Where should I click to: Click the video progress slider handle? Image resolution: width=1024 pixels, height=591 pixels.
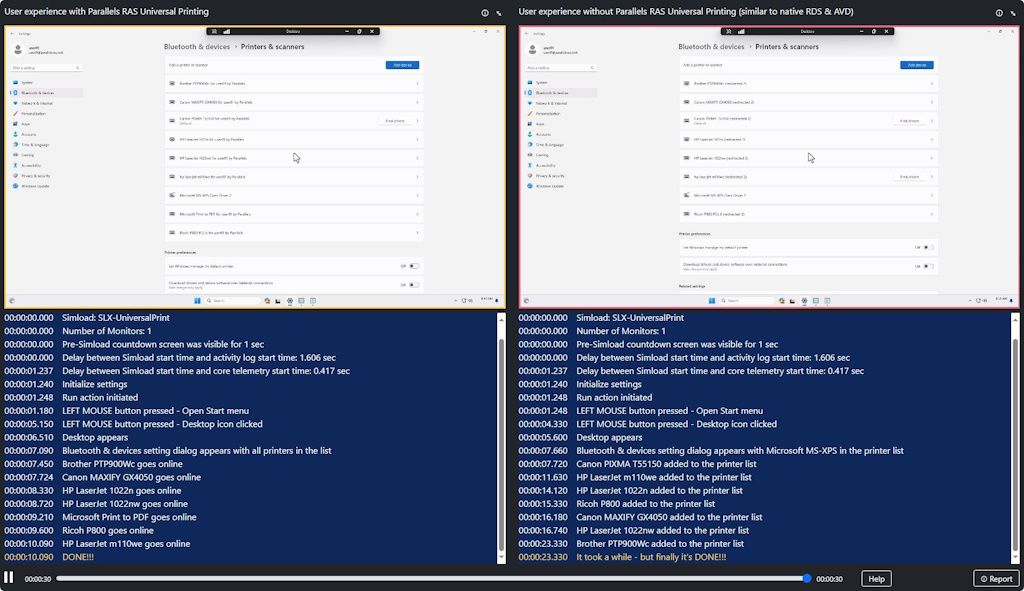click(x=807, y=578)
